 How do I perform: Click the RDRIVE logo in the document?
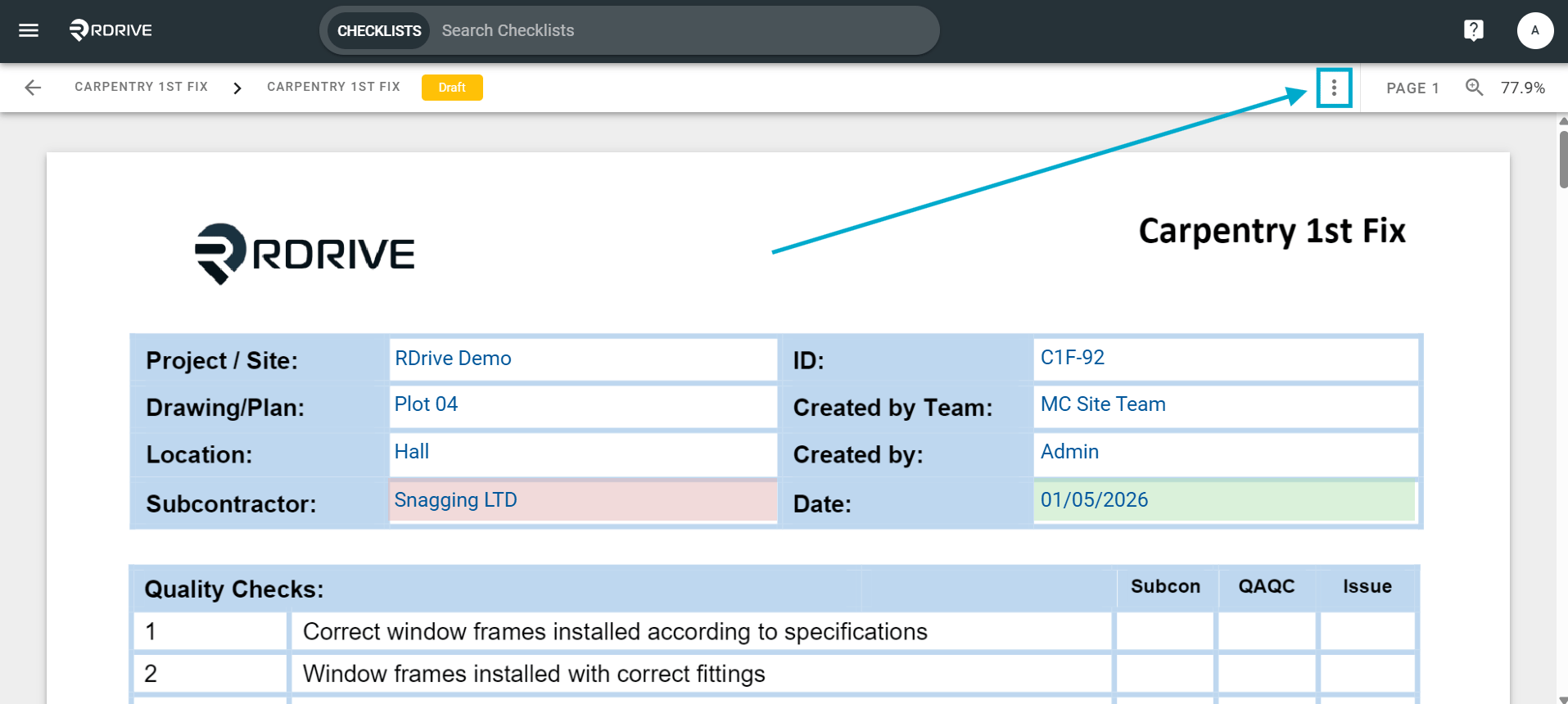(x=305, y=254)
